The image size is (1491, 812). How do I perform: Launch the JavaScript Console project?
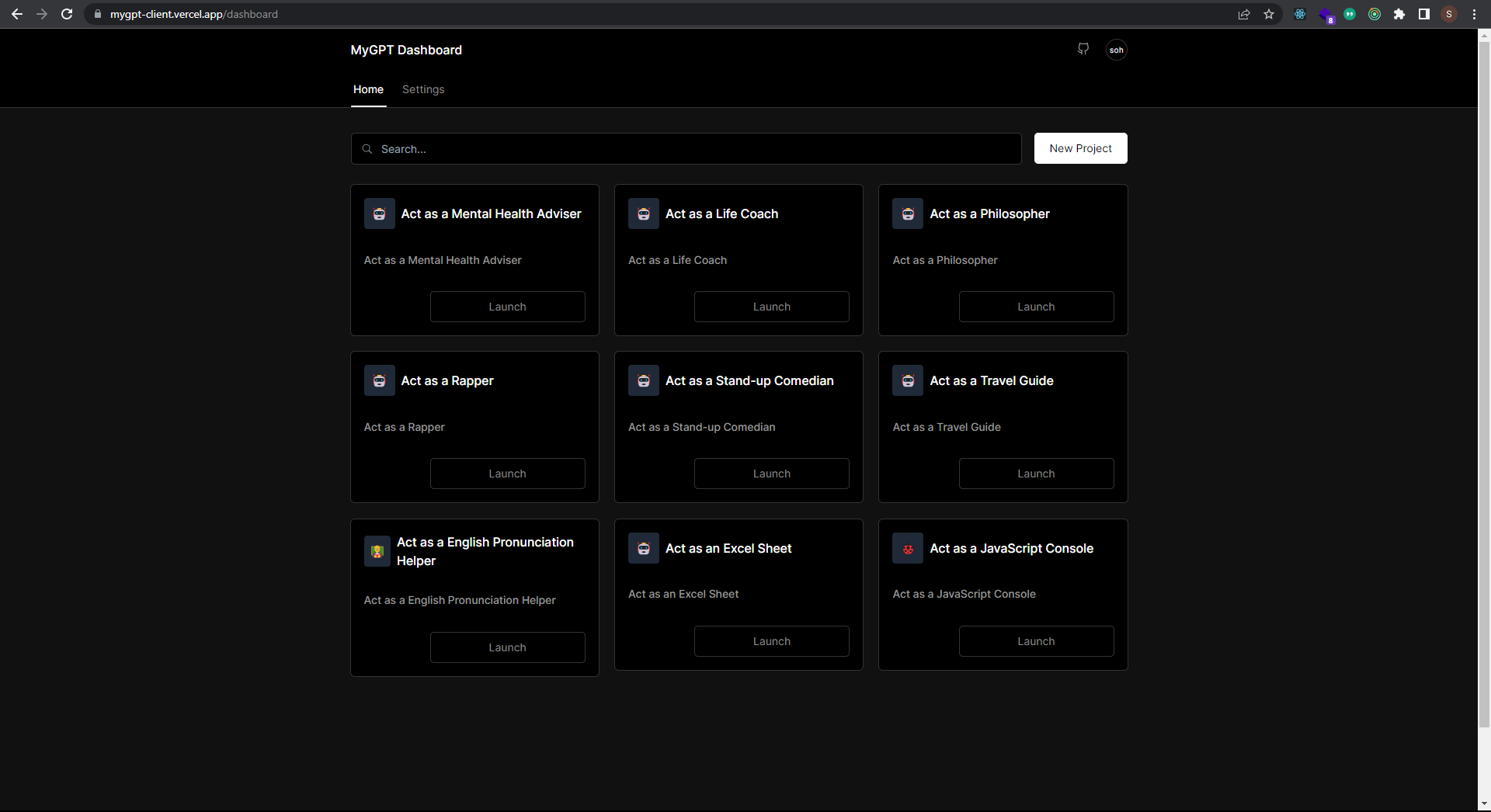[1036, 641]
